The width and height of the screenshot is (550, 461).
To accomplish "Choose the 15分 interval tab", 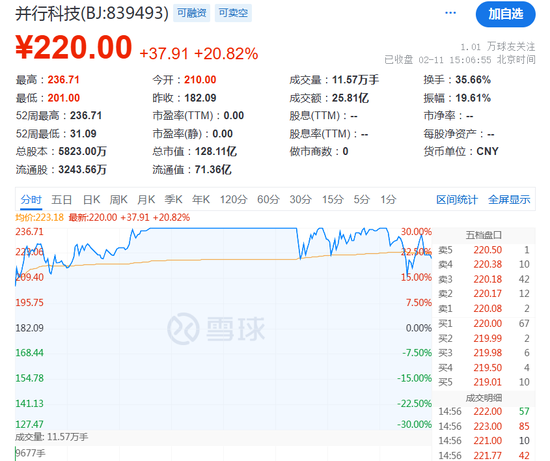I will (x=333, y=200).
